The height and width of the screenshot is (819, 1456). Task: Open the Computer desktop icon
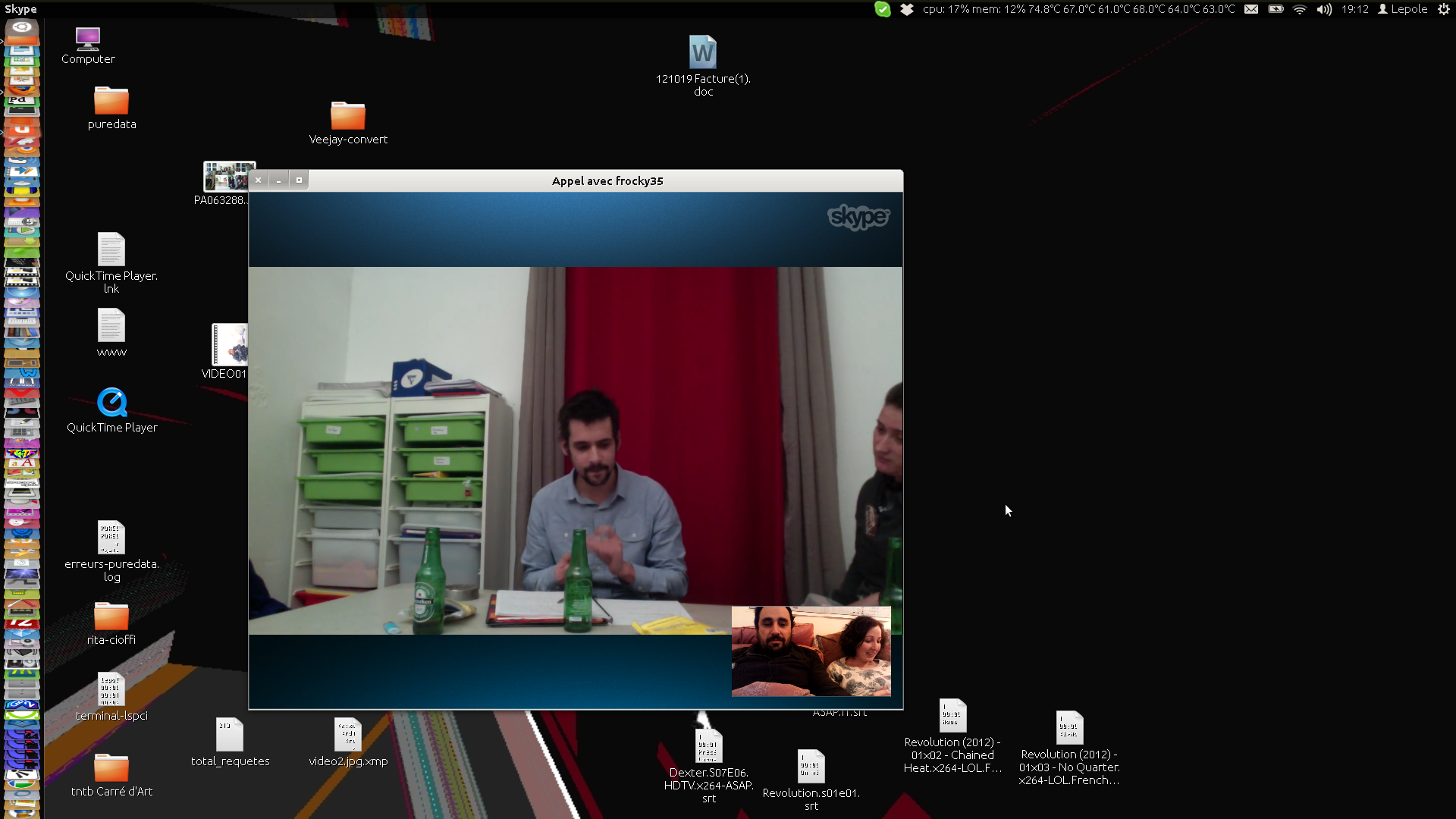click(88, 39)
